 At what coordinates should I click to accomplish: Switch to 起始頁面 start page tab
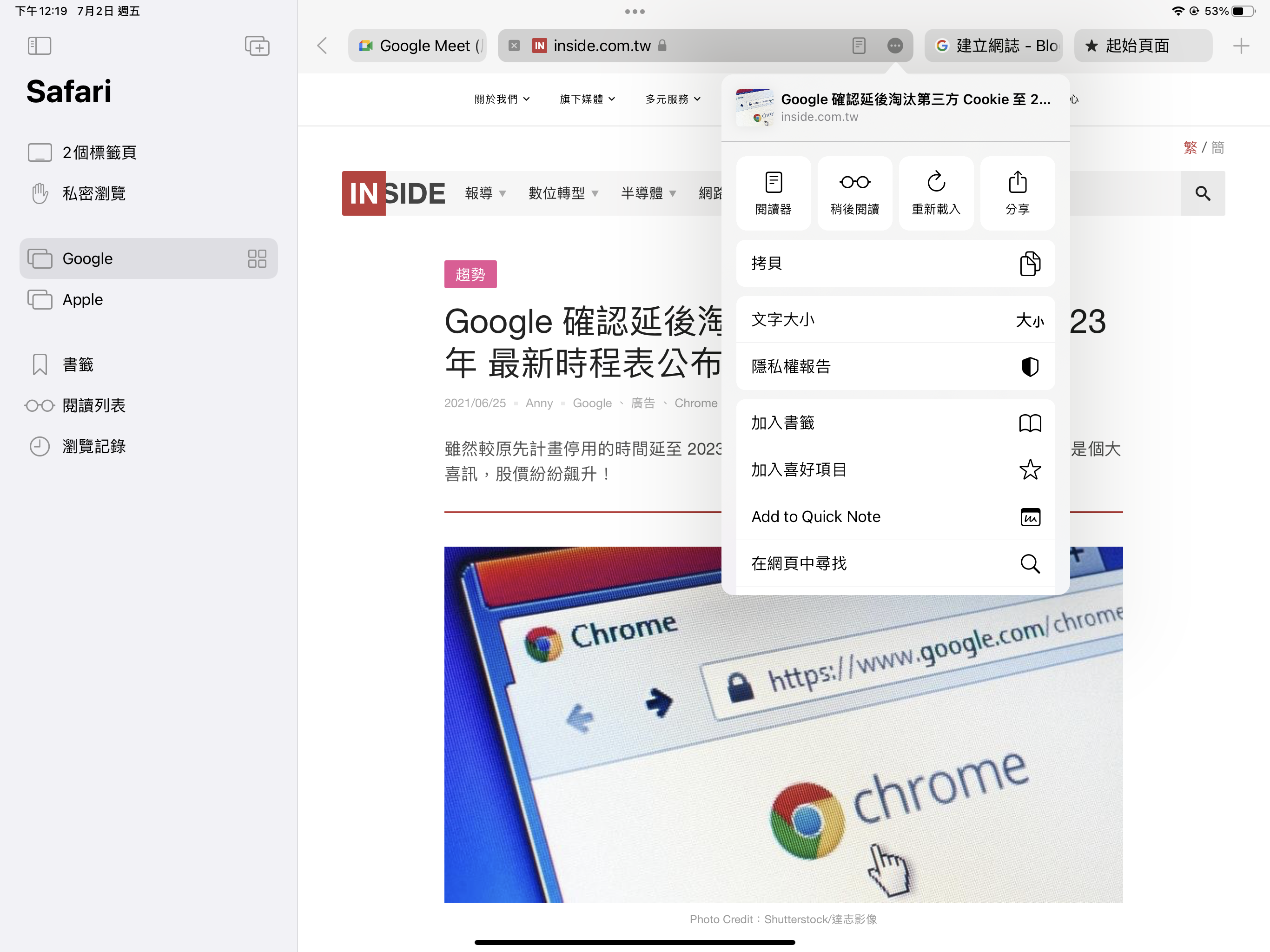1143,46
